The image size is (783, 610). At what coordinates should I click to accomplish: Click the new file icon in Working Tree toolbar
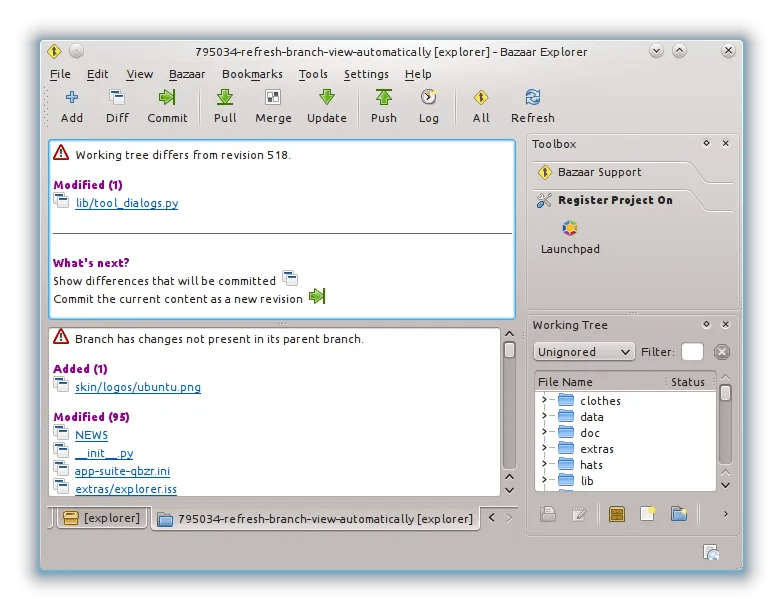(x=648, y=514)
